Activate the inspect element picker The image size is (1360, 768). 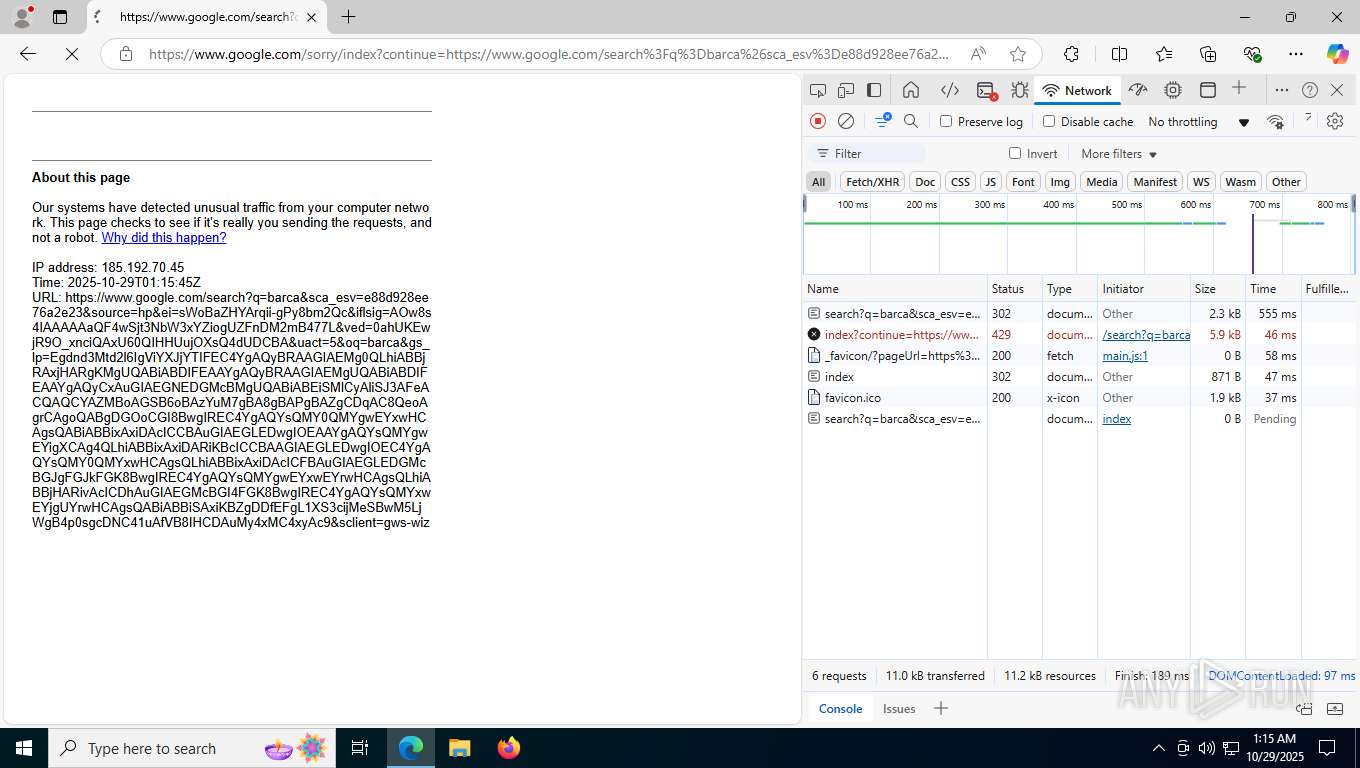click(x=818, y=90)
